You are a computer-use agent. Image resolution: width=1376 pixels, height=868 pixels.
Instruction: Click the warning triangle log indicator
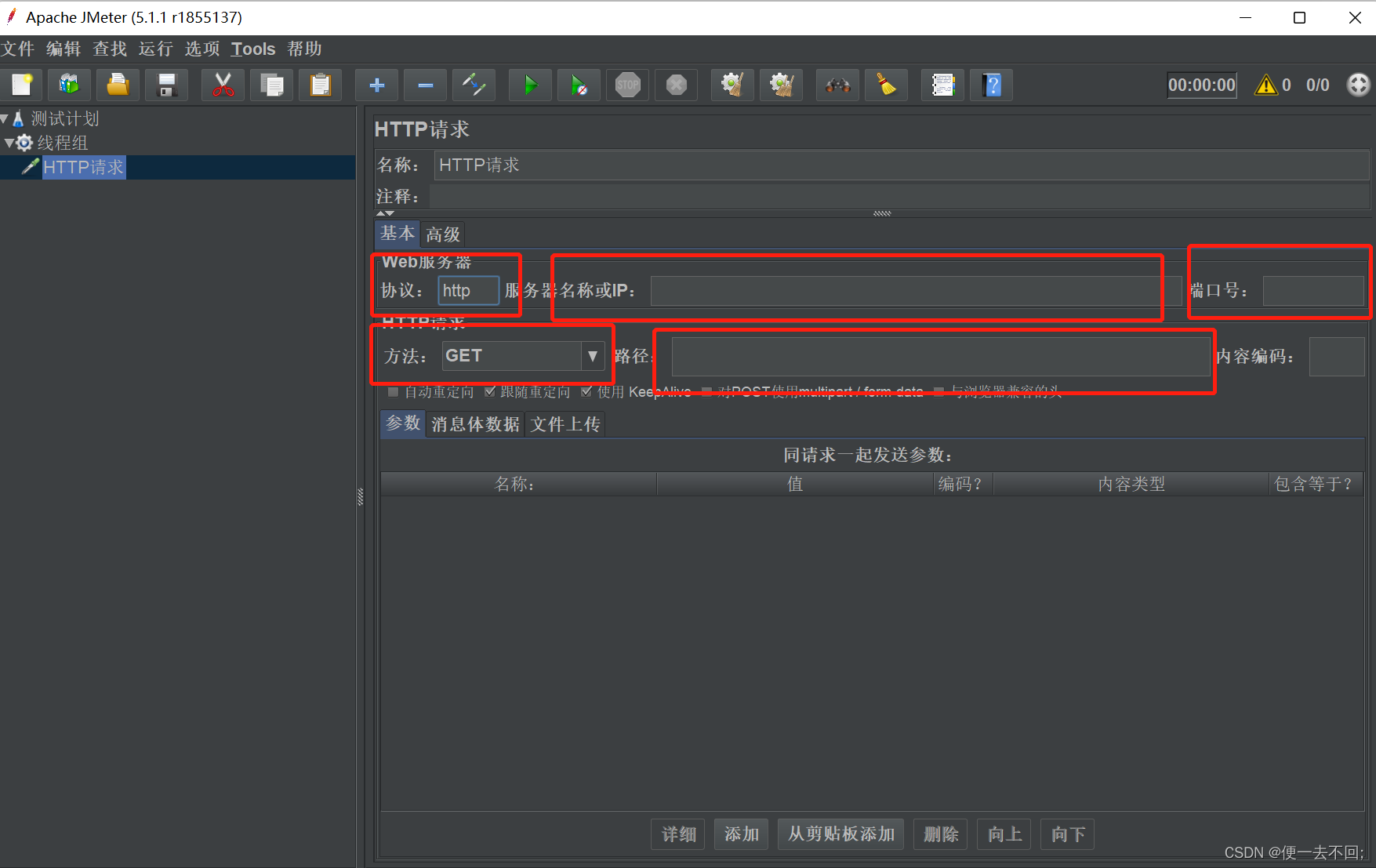(x=1266, y=85)
